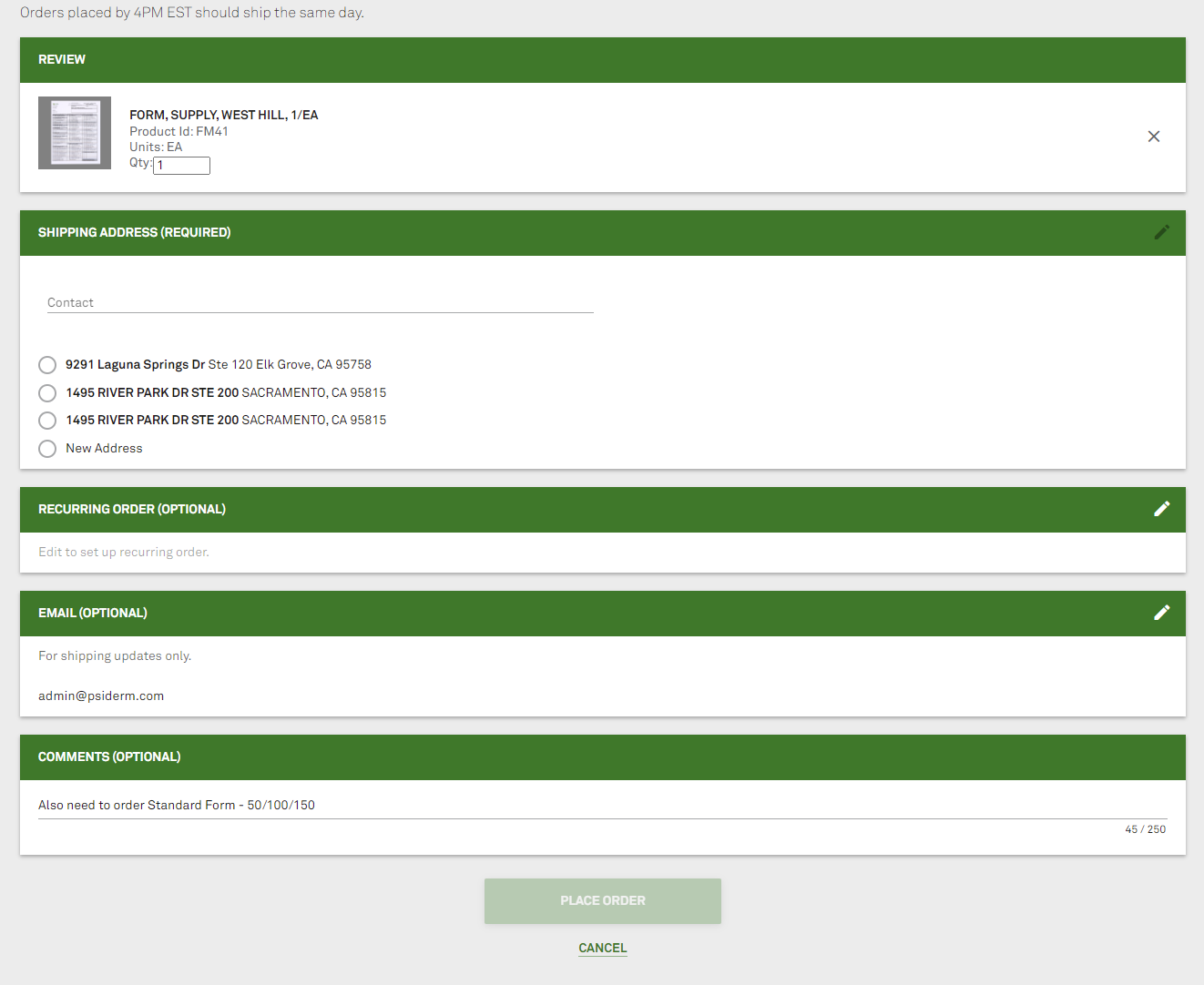The image size is (1204, 985).
Task: Click the RECURRING ORDER (OPTIONAL) header
Action: pos(131,508)
